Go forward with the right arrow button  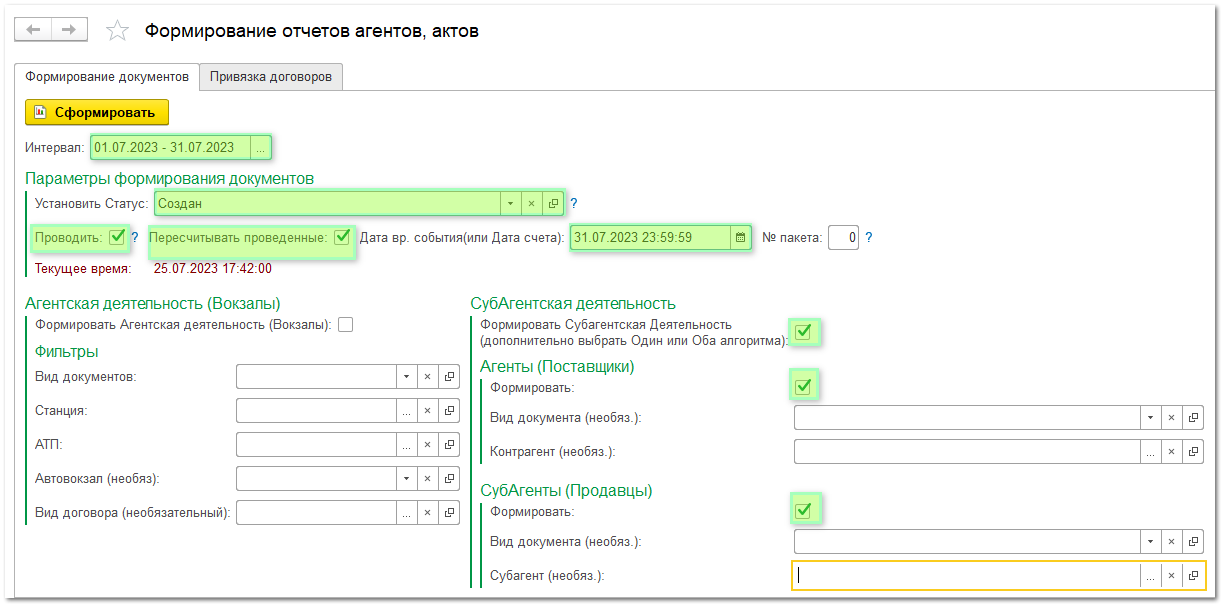point(68,30)
